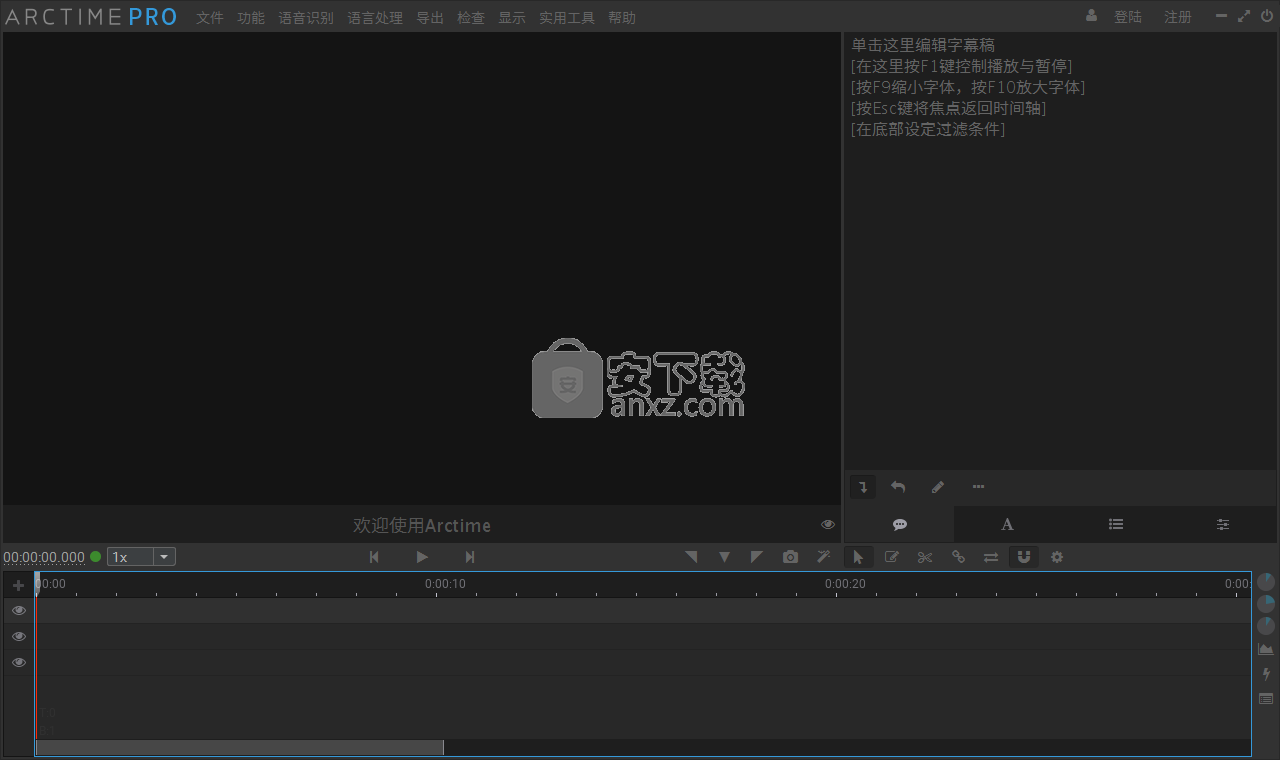The image size is (1280, 760).
Task: Switch to the letter A style tab
Action: (x=1007, y=524)
